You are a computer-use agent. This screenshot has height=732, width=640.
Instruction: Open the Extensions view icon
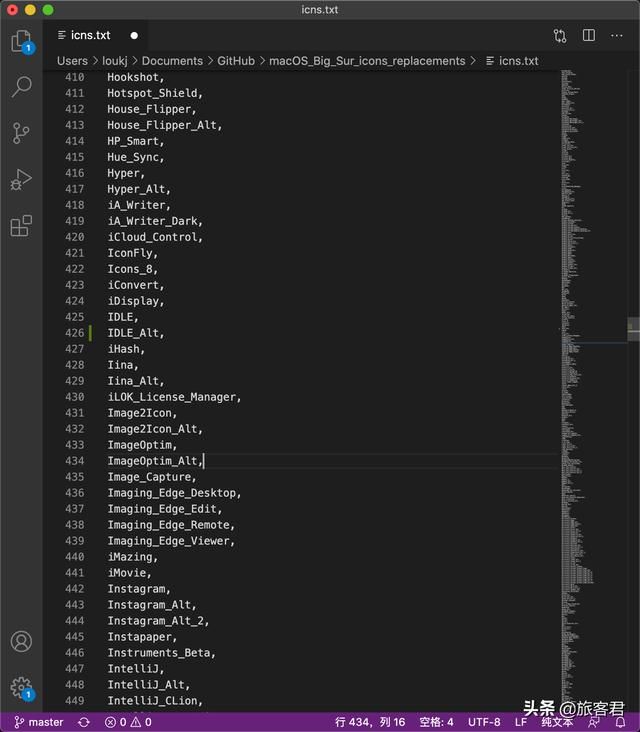tap(21, 225)
